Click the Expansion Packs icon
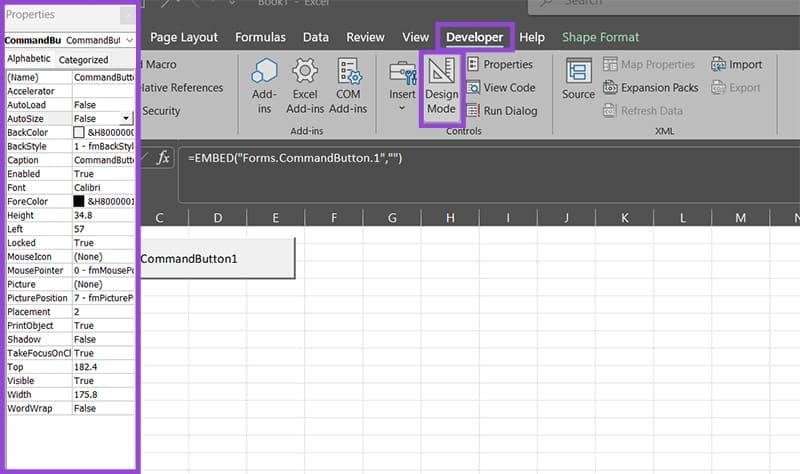Viewport: 800px width, 474px height. [x=610, y=88]
